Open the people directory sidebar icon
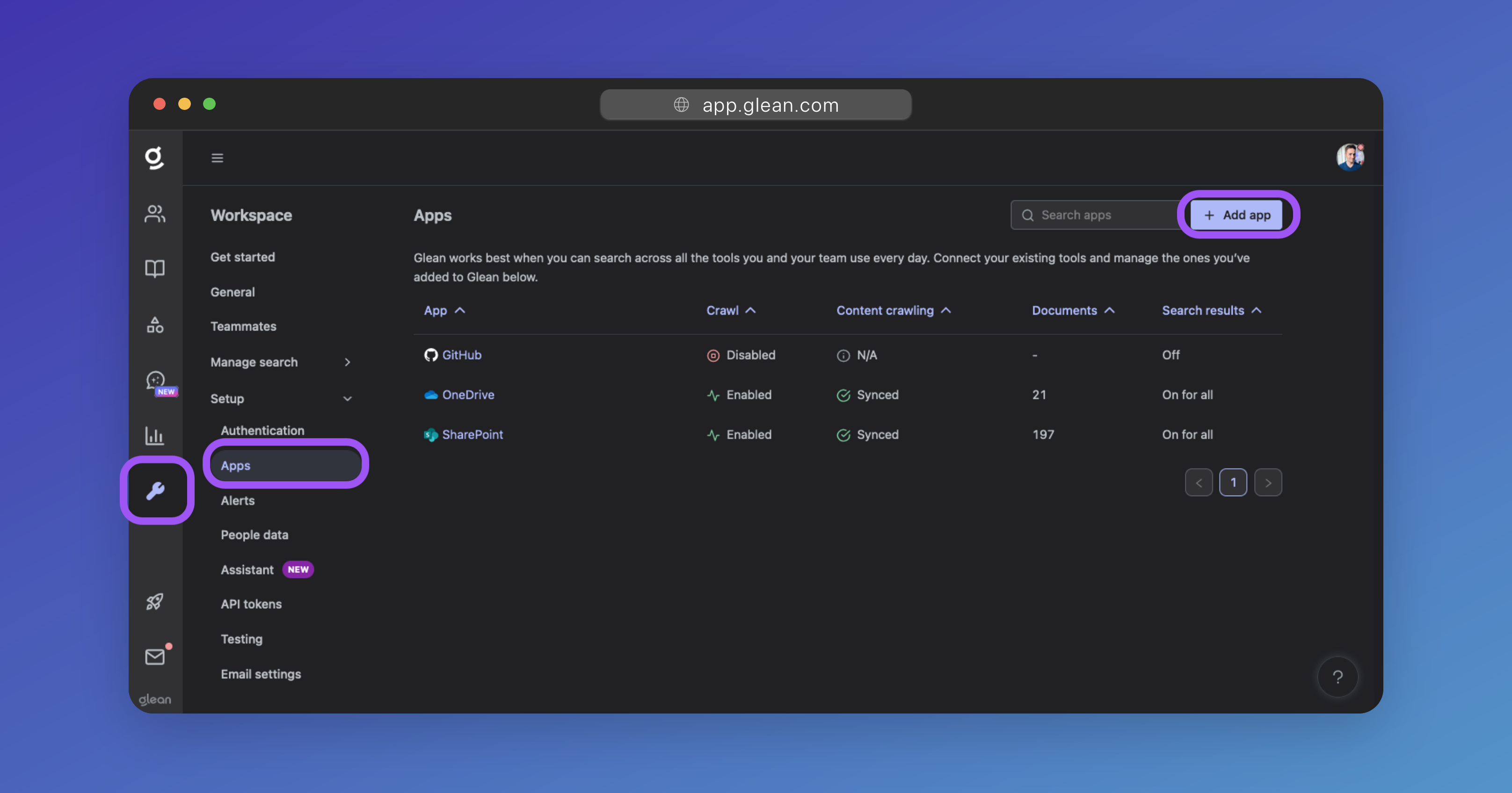The width and height of the screenshot is (1512, 793). [x=154, y=214]
